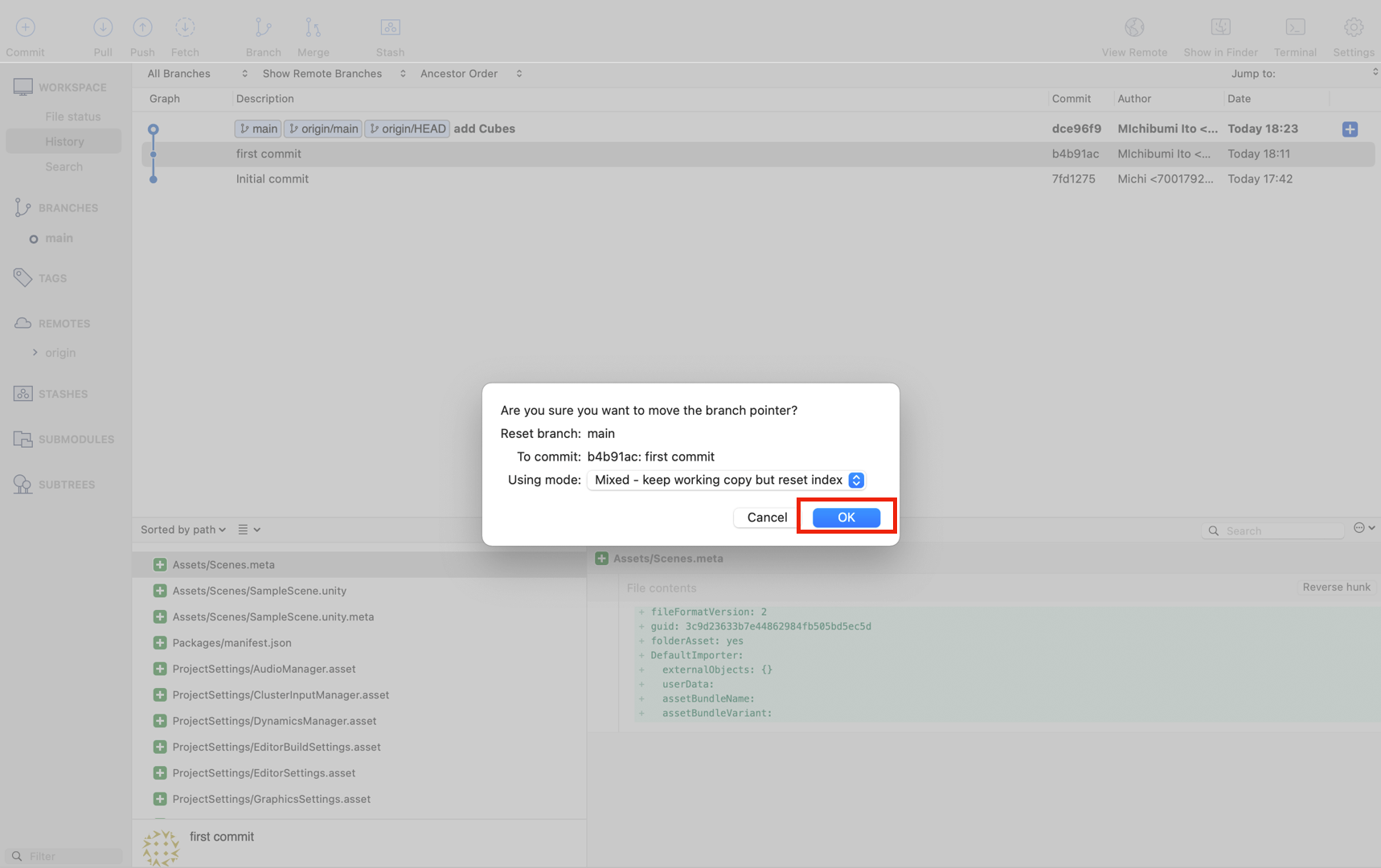1381x868 pixels.
Task: Open the All Branches filter dropdown
Action: pyautogui.click(x=194, y=73)
